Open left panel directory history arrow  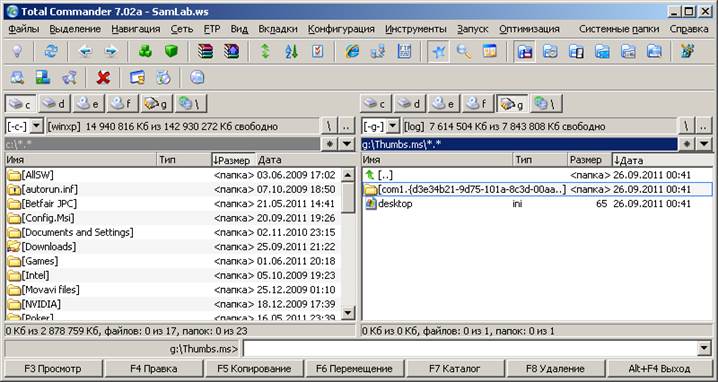coord(347,144)
